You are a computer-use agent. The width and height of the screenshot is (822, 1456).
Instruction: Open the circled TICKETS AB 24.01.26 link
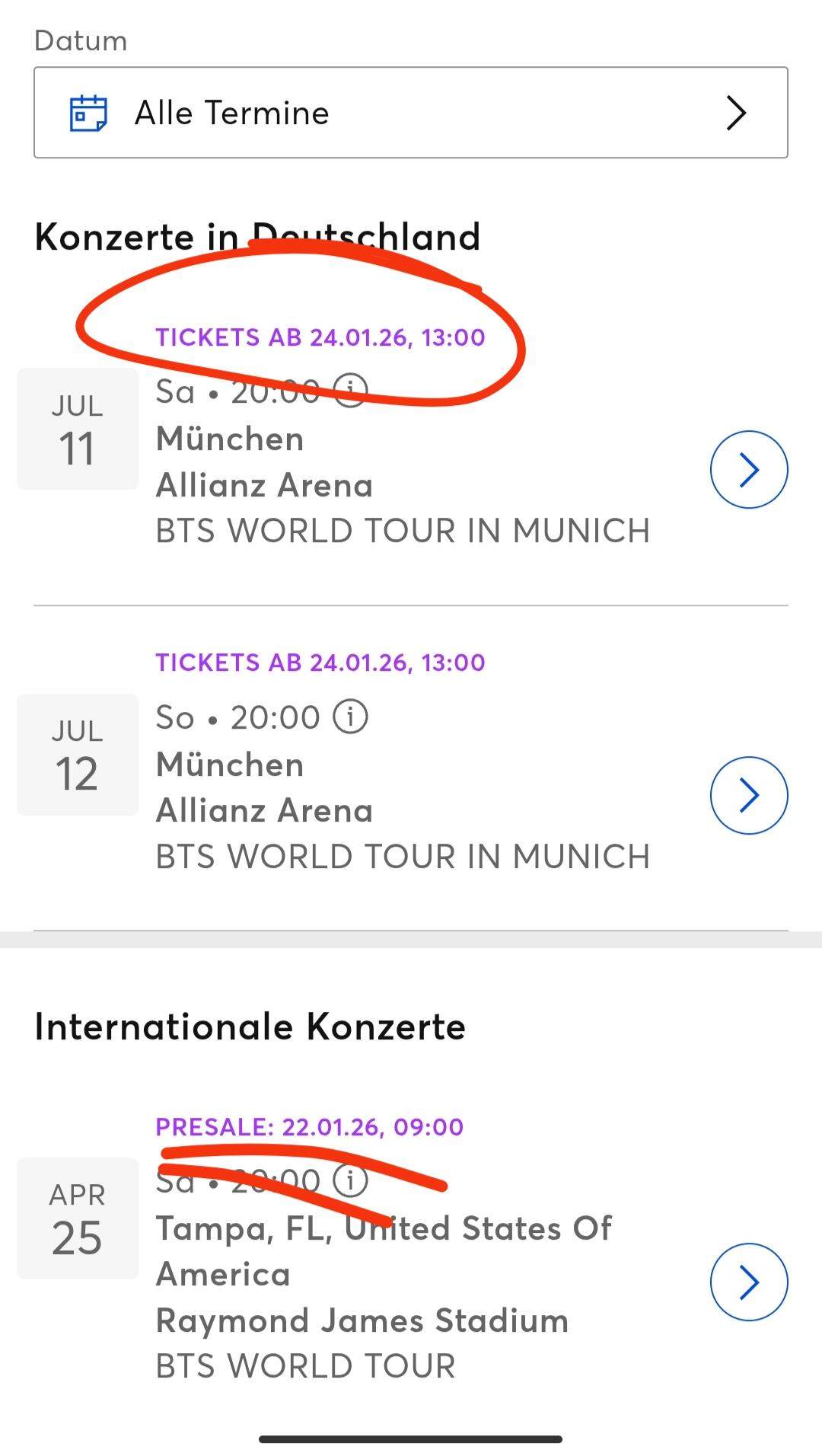point(320,337)
